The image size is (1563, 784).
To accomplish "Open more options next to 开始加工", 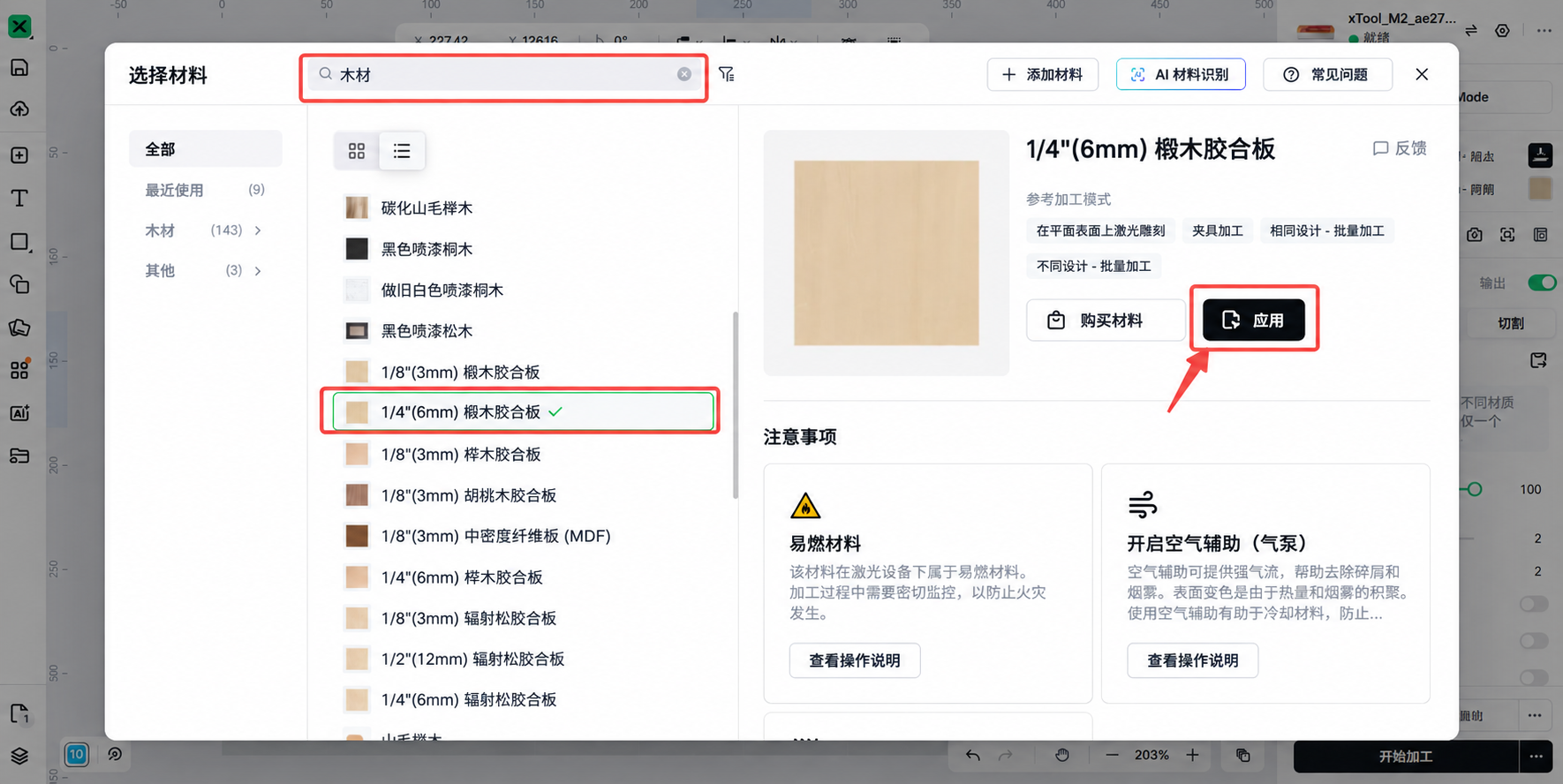I will (x=1537, y=757).
